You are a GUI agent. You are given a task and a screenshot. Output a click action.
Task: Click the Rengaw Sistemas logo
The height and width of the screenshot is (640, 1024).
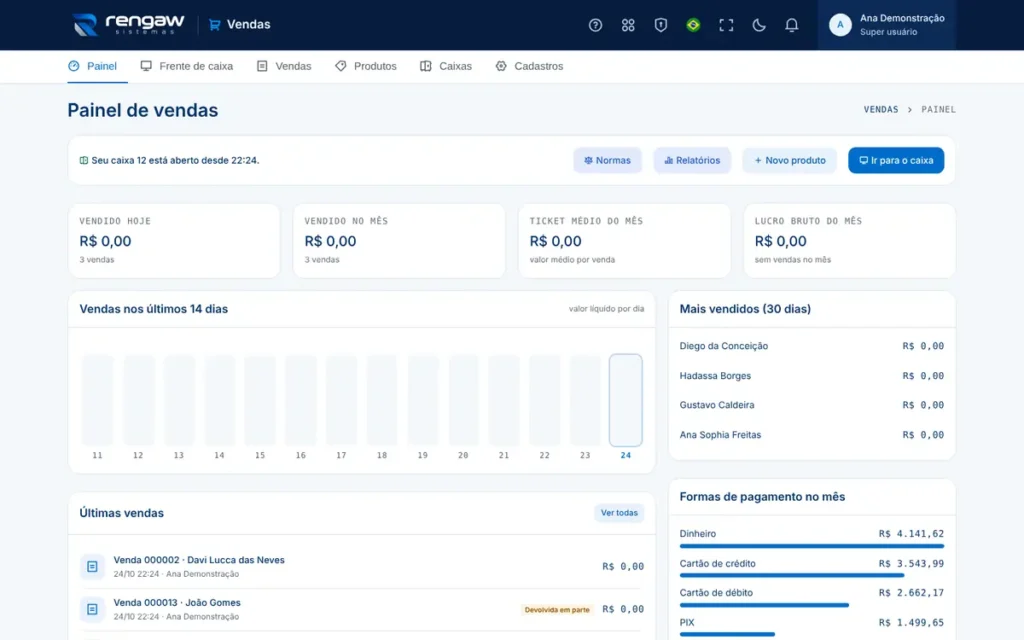(x=128, y=25)
